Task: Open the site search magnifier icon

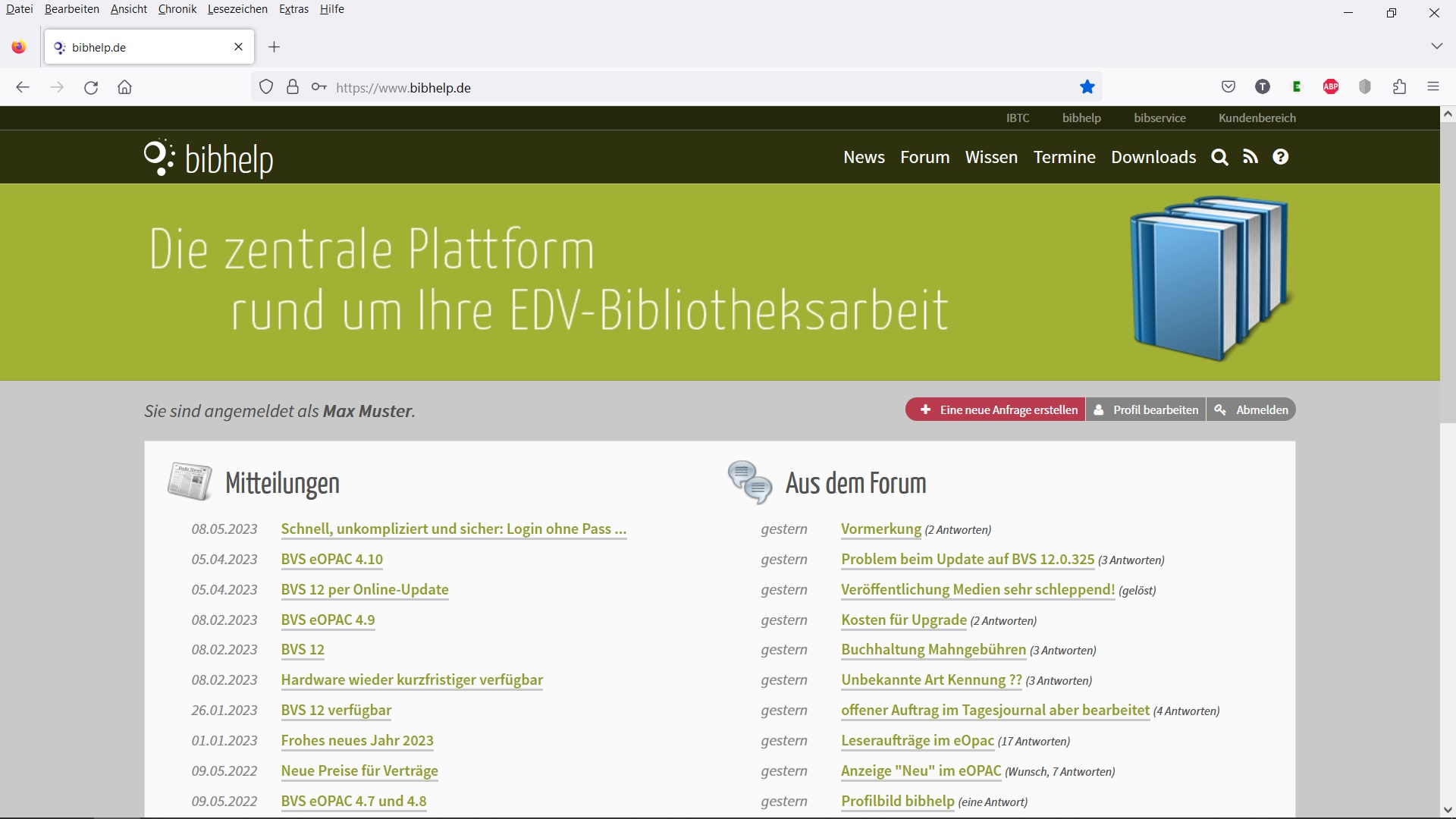Action: [x=1219, y=157]
